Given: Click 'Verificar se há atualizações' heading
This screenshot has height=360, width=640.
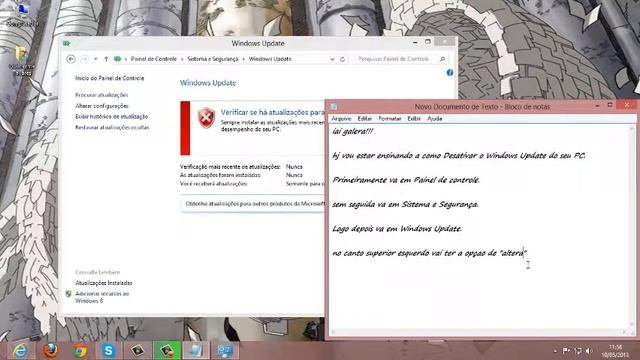Looking at the screenshot, I should coord(273,112).
